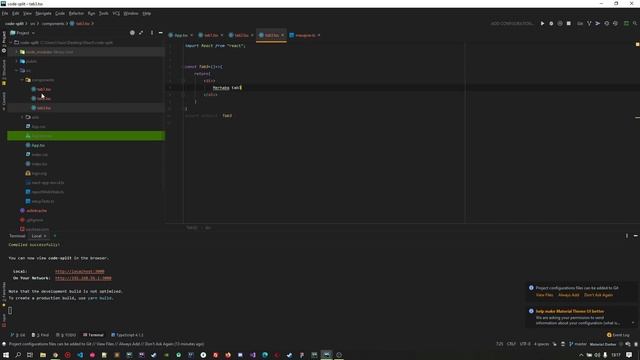Open File Explorer from the taskbar

tap(42, 355)
